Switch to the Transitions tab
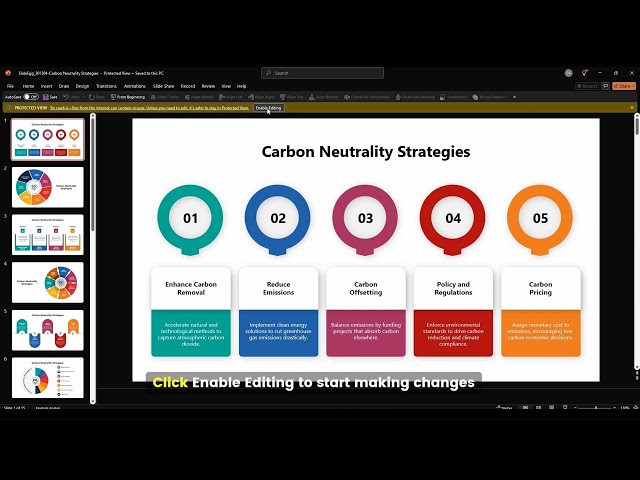640x480 pixels. 106,86
